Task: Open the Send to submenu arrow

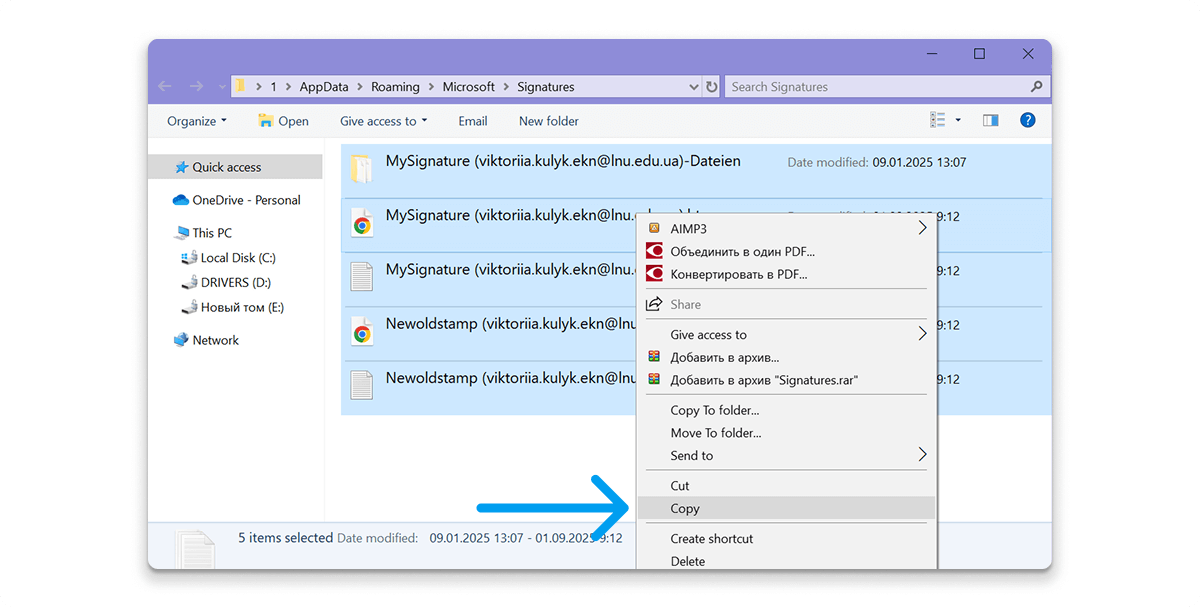Action: point(922,455)
